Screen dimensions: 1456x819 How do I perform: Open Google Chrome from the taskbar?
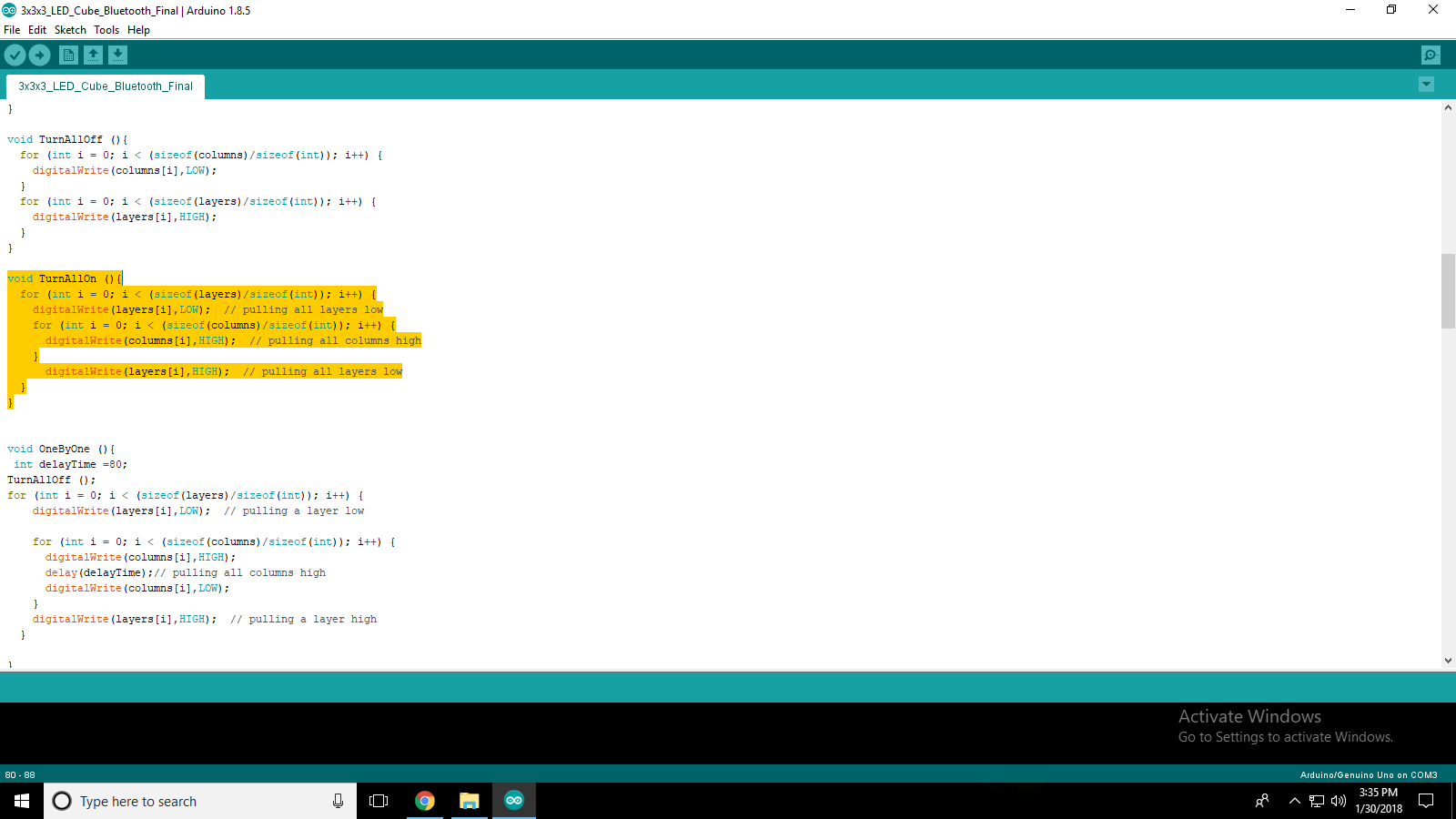[424, 801]
